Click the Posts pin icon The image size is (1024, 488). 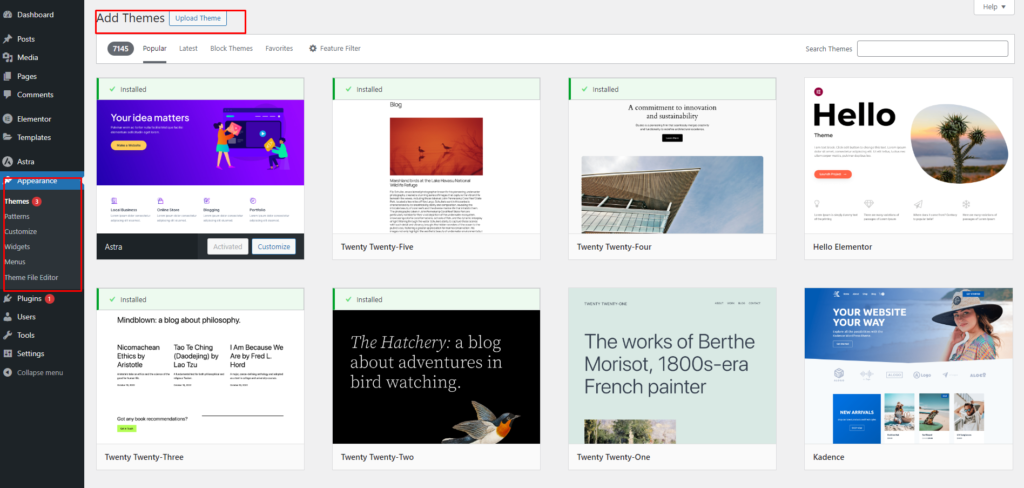click(8, 39)
